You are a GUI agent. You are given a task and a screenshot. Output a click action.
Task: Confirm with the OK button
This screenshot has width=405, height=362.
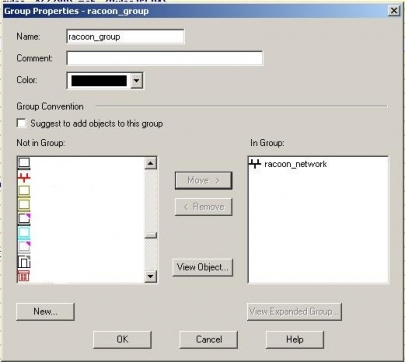122,339
